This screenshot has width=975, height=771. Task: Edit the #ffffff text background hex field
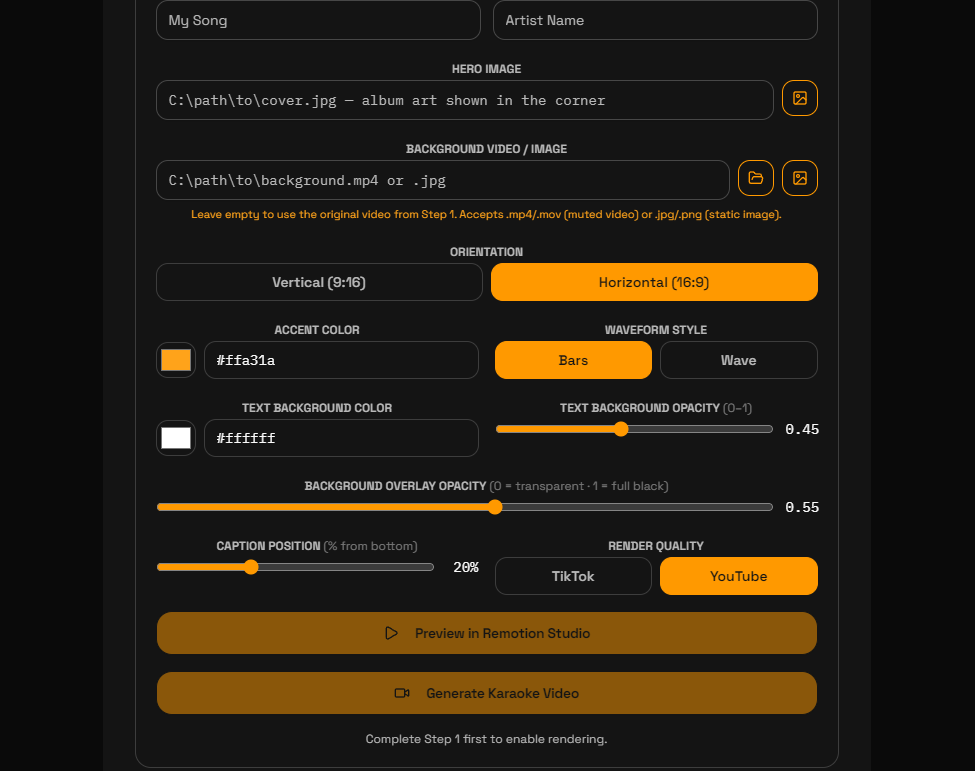click(x=341, y=438)
